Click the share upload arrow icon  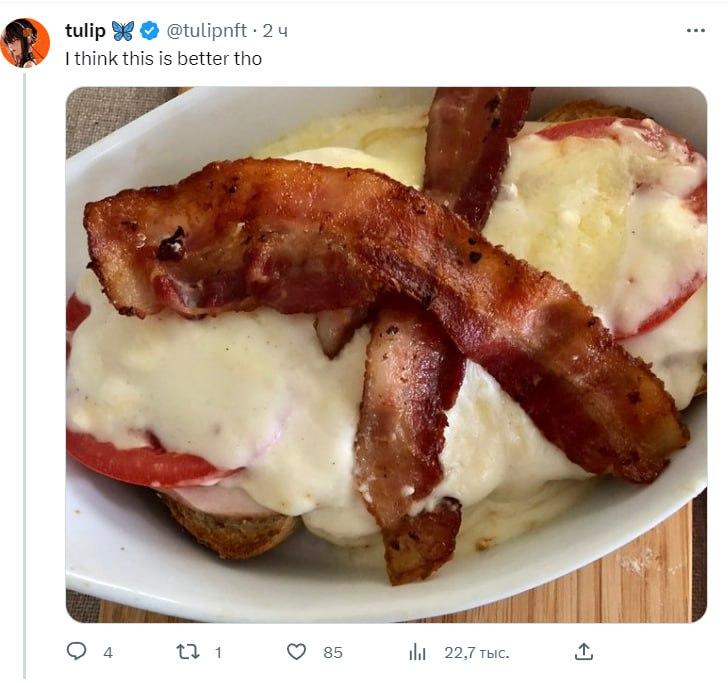point(584,651)
